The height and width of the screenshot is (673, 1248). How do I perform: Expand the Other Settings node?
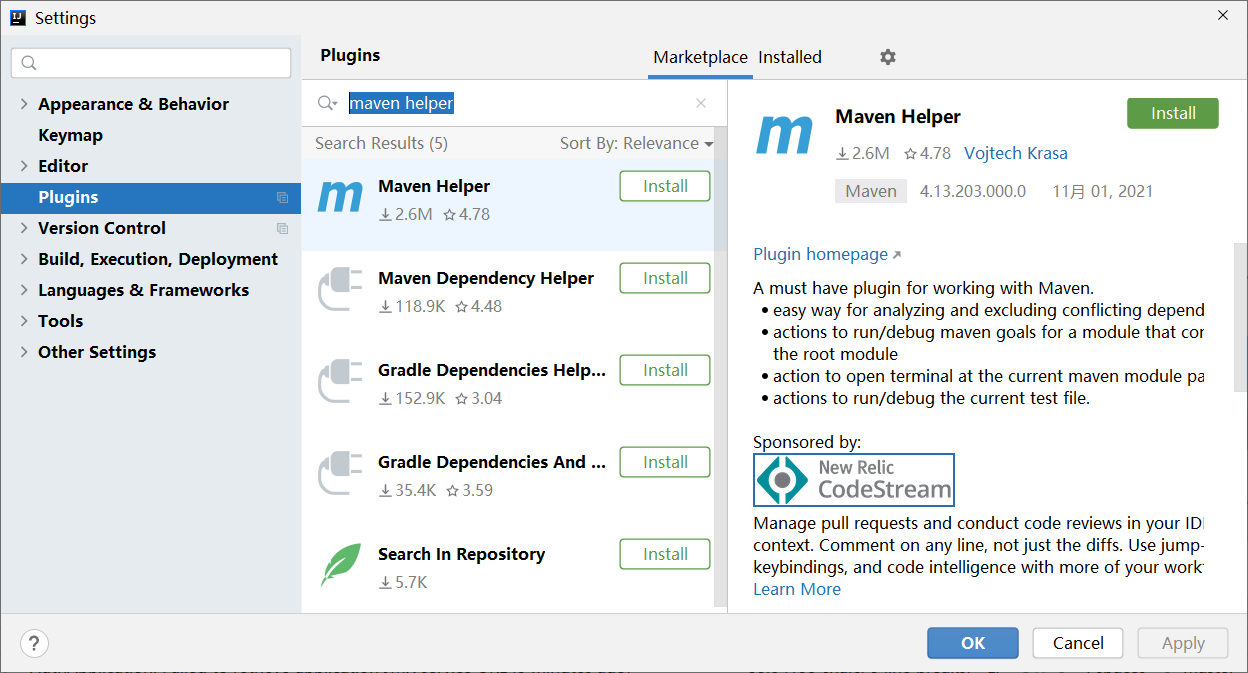click(x=24, y=352)
